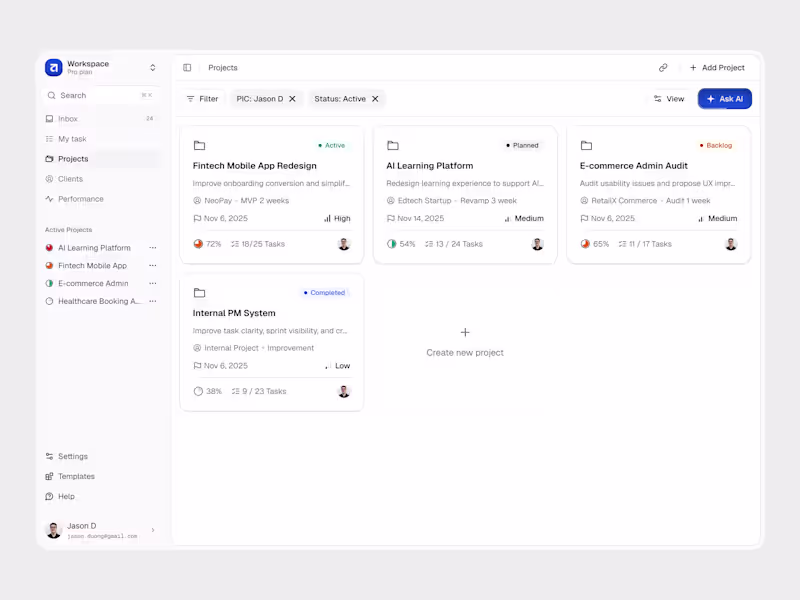Open the Filter menu
This screenshot has height=600, width=800.
(204, 99)
